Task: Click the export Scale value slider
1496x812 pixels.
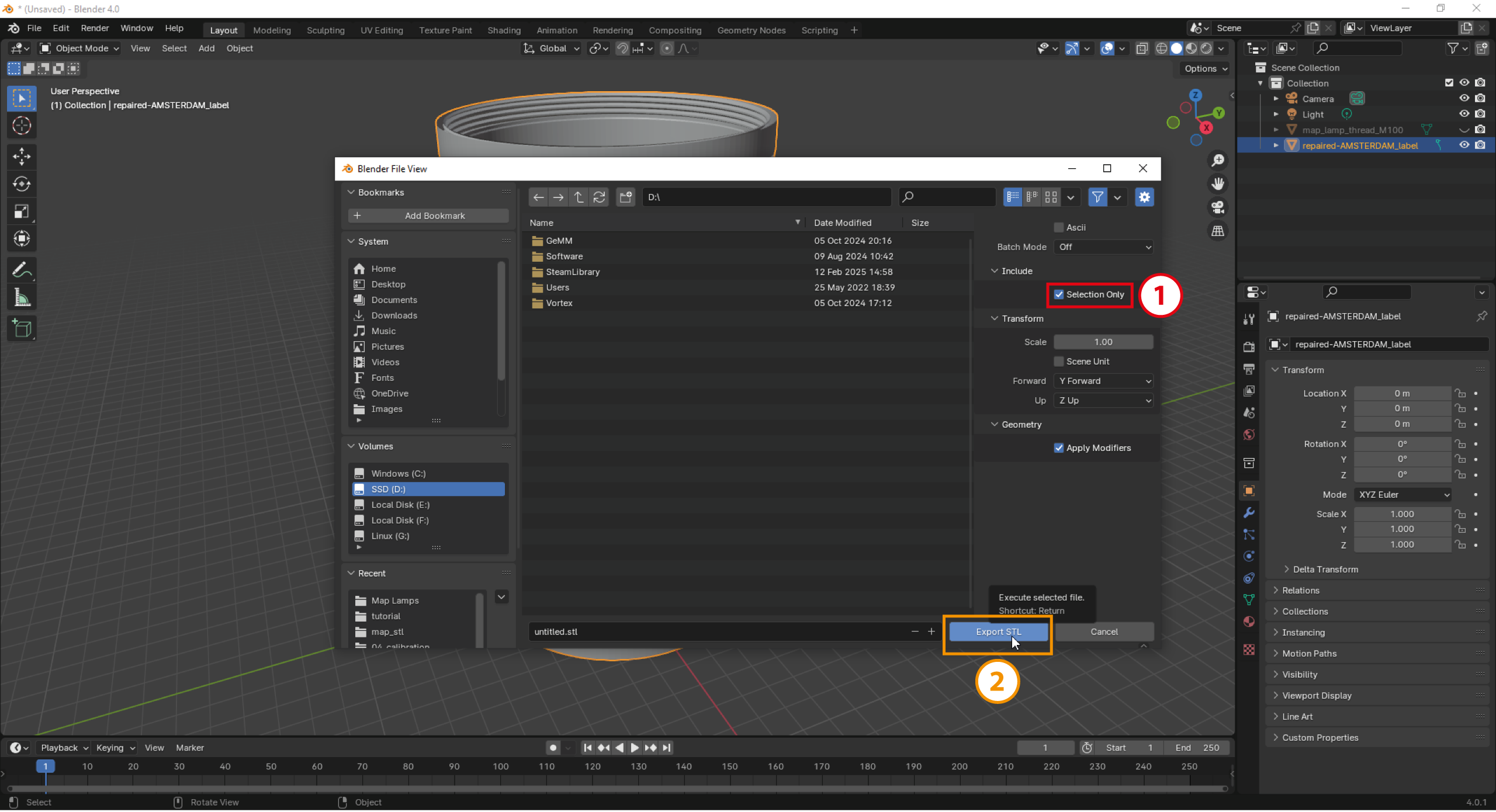Action: tap(1103, 342)
